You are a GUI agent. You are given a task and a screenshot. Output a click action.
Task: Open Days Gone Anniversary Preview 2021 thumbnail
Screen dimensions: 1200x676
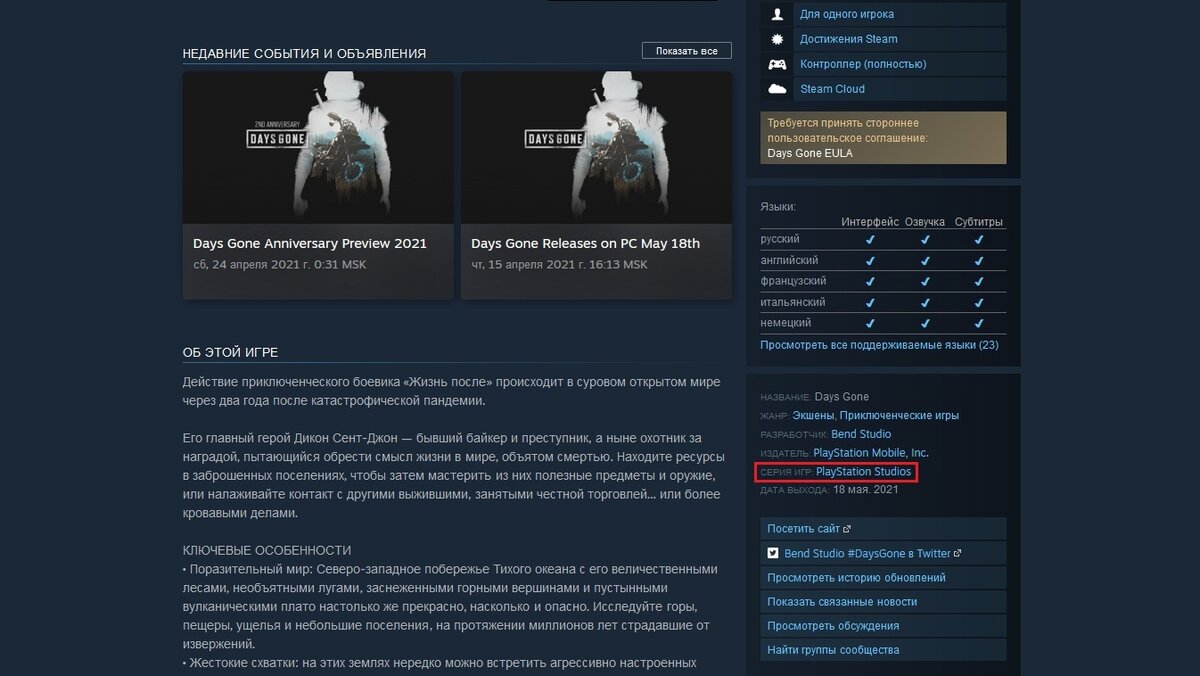coord(318,147)
